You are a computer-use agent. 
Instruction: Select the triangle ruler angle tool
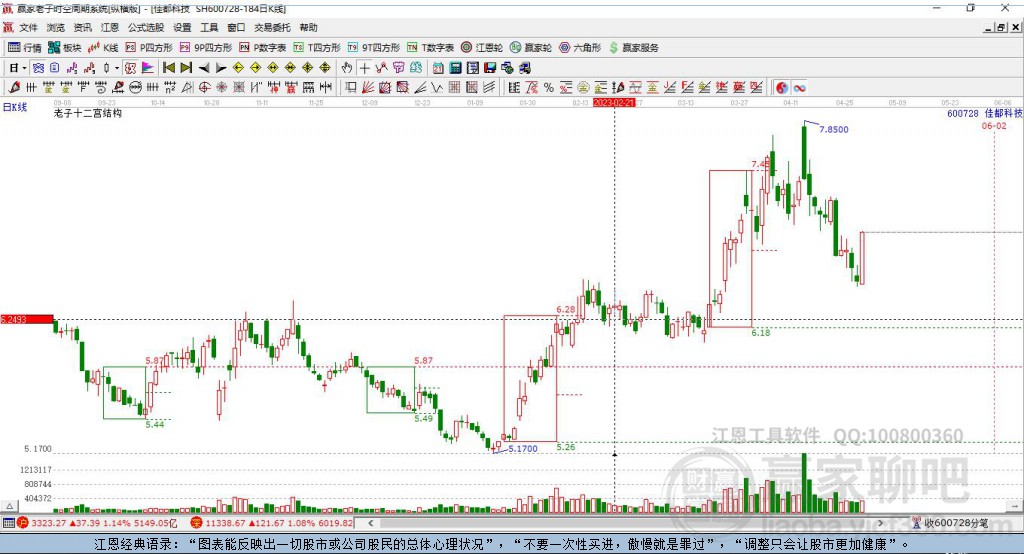coord(187,88)
